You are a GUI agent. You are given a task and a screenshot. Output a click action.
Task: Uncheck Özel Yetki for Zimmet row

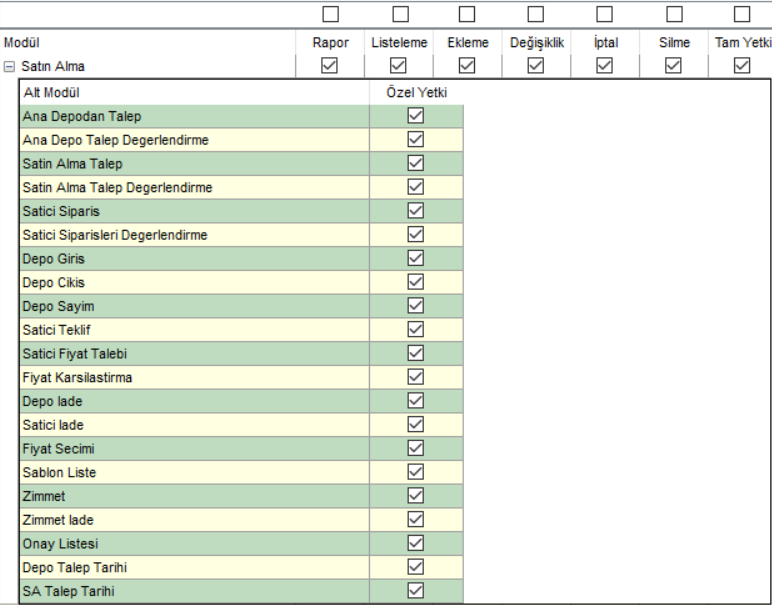(416, 496)
